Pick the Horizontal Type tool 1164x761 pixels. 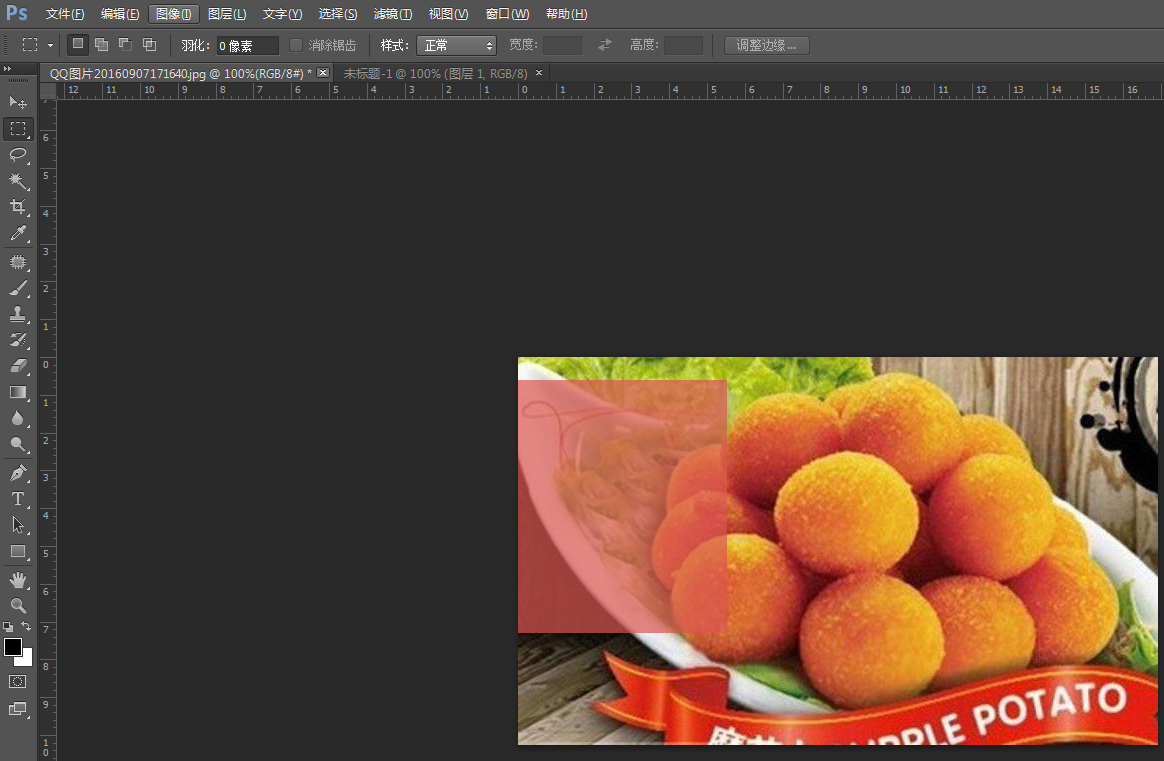[18, 499]
